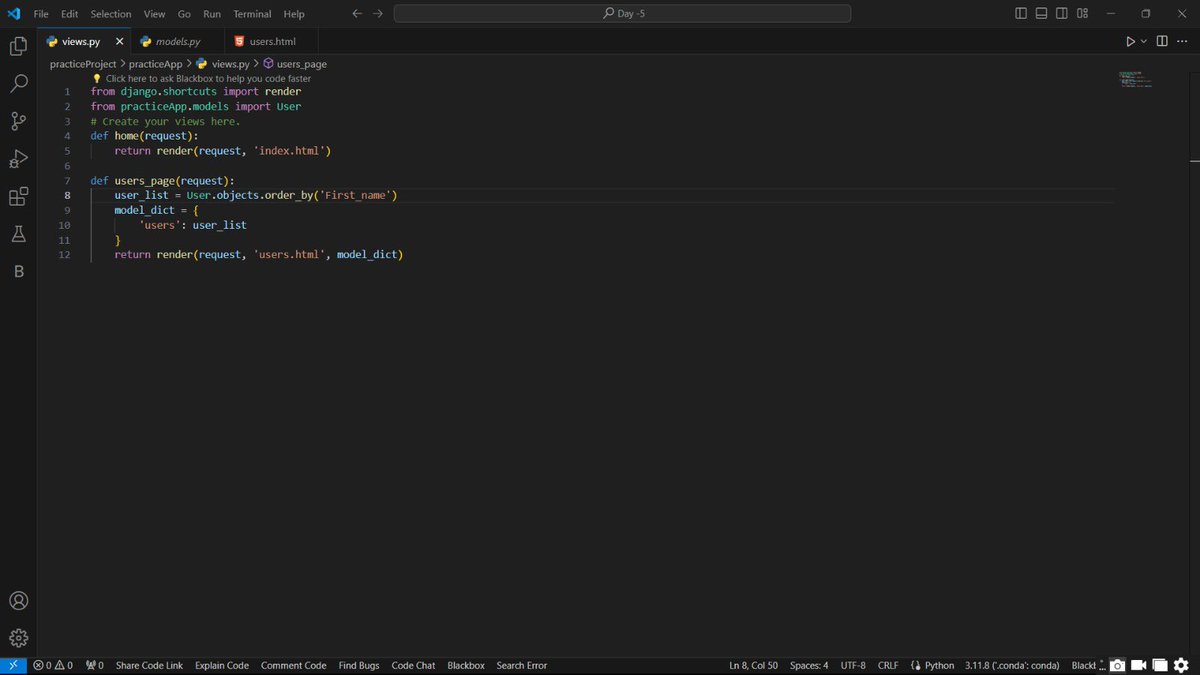Click line number 12 in the gutter
The width and height of the screenshot is (1200, 675).
(x=65, y=255)
